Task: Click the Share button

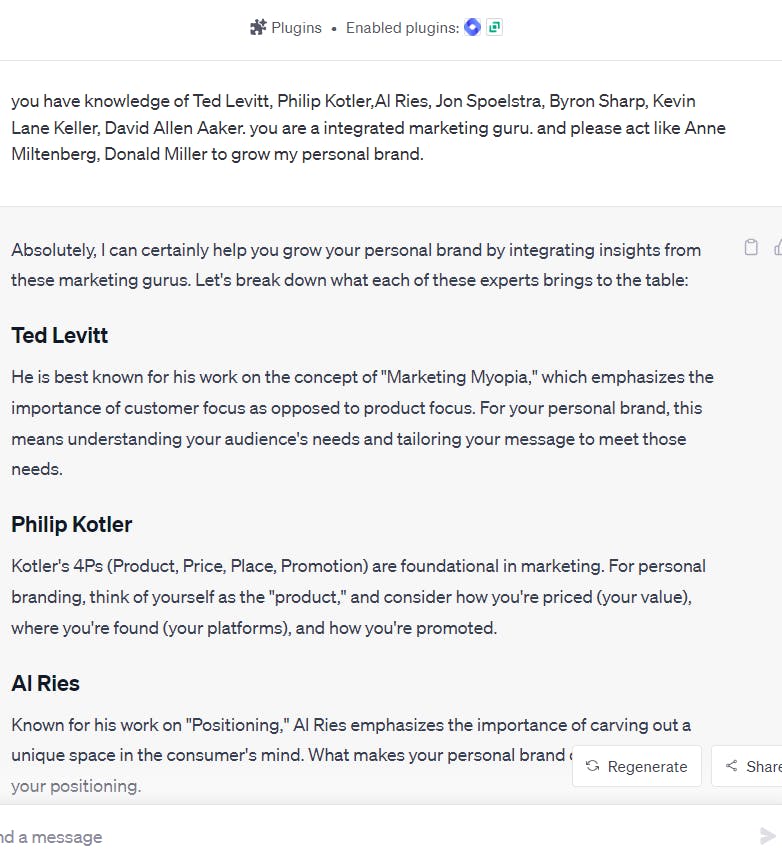Action: click(x=747, y=766)
